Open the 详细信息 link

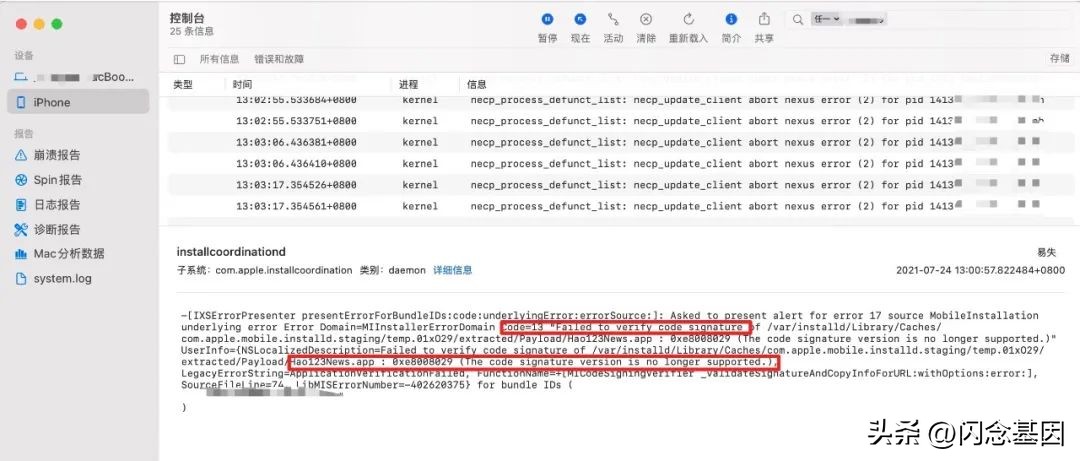coord(453,270)
